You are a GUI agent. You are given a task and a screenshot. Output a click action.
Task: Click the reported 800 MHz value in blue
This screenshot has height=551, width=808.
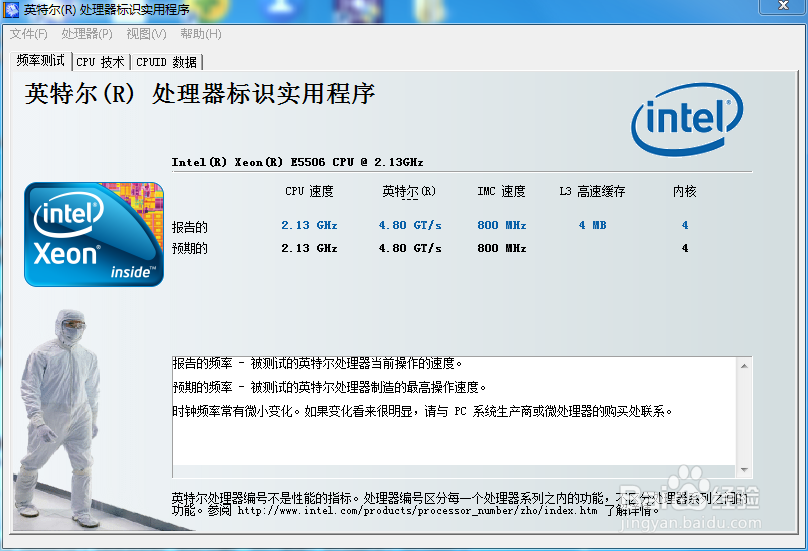[x=501, y=225]
